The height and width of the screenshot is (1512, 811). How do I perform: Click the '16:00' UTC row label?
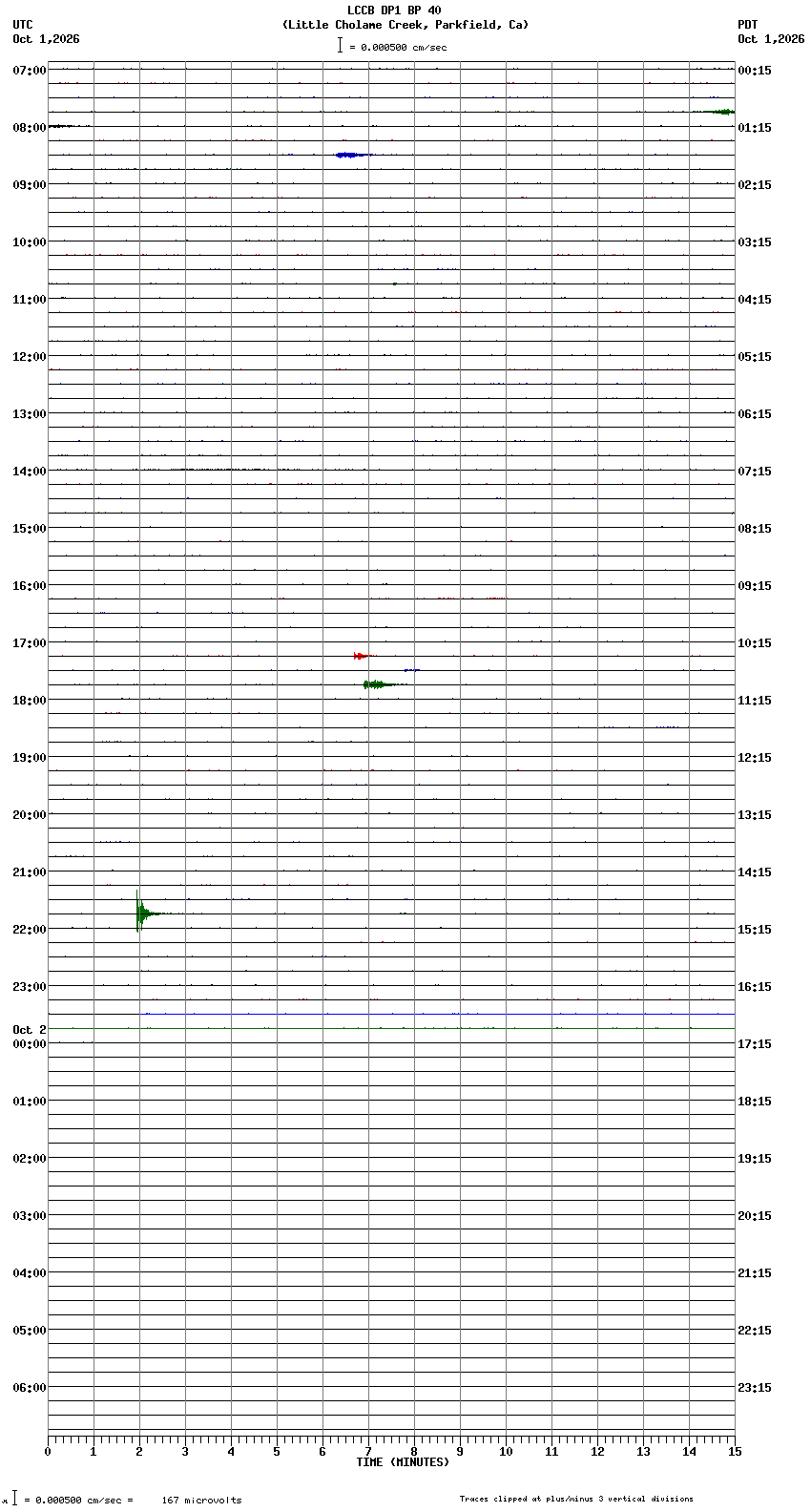30,586
